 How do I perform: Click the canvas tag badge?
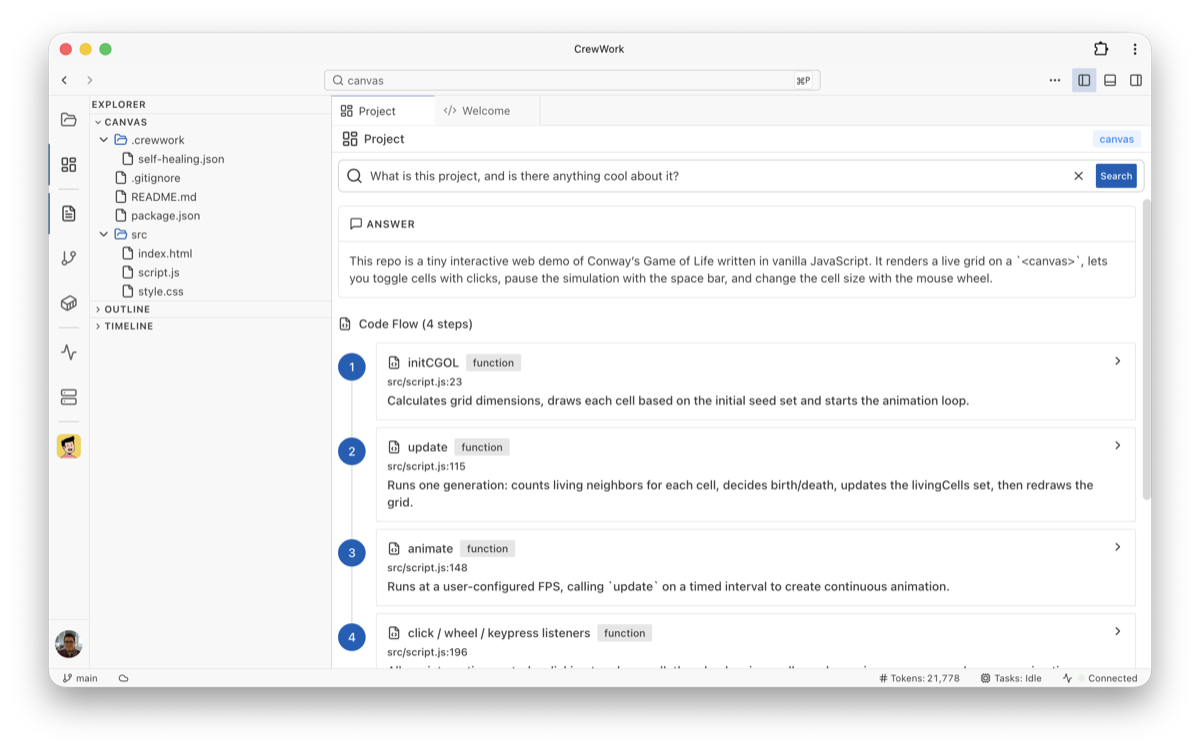coord(1117,139)
